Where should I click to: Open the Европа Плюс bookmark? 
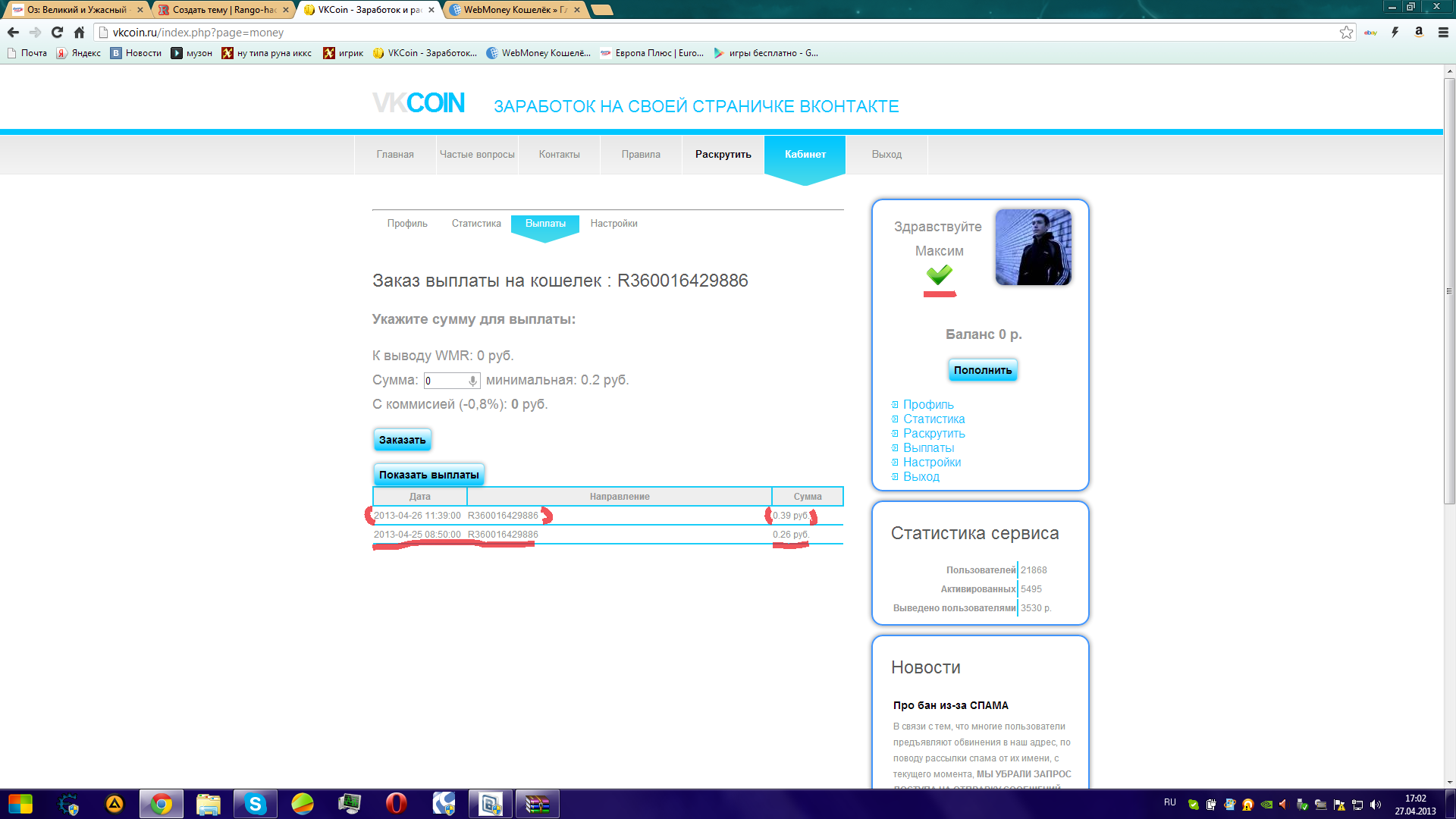(651, 53)
